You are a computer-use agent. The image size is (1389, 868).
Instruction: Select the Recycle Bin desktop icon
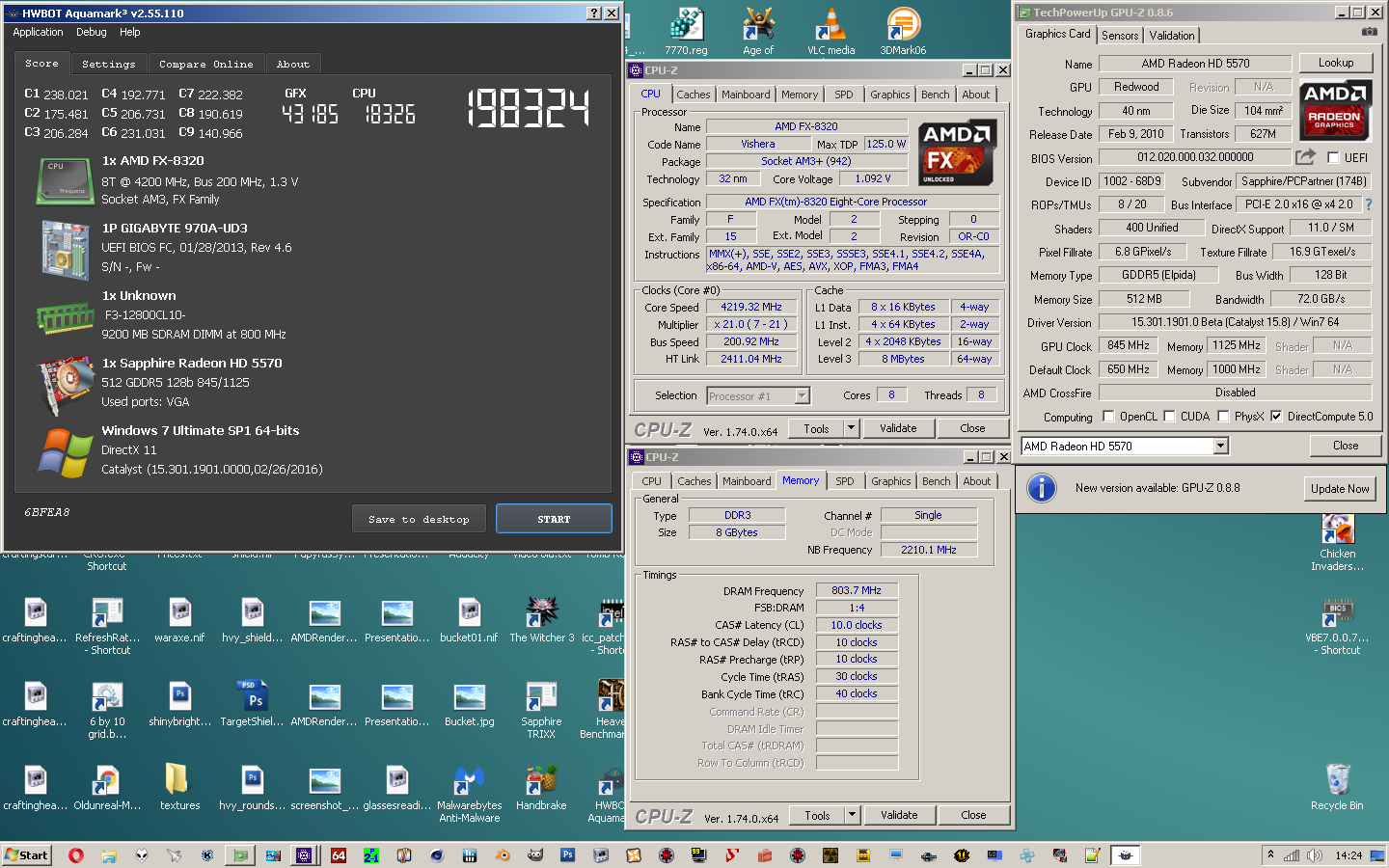[x=1337, y=787]
